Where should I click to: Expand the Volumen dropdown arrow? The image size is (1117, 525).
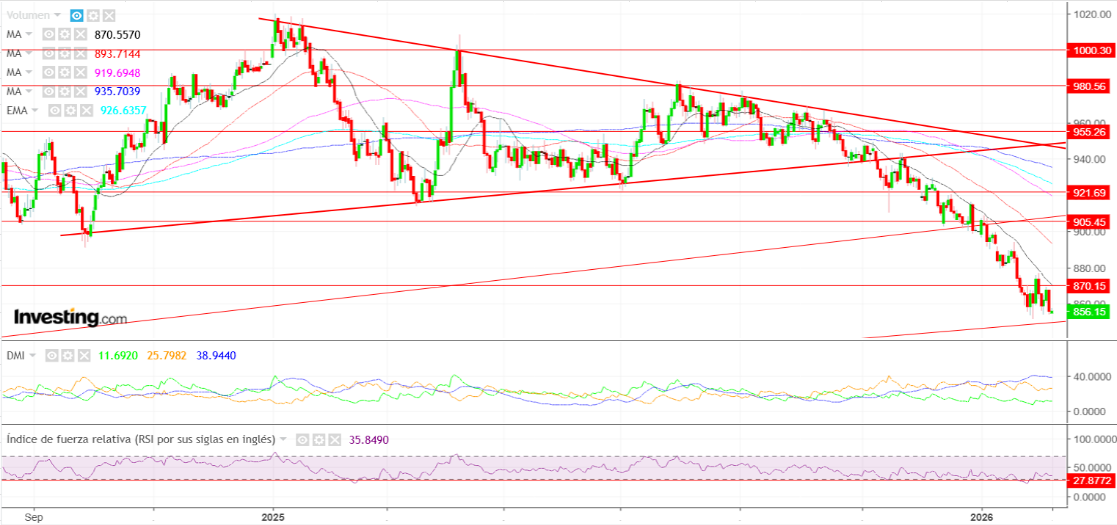tap(58, 16)
